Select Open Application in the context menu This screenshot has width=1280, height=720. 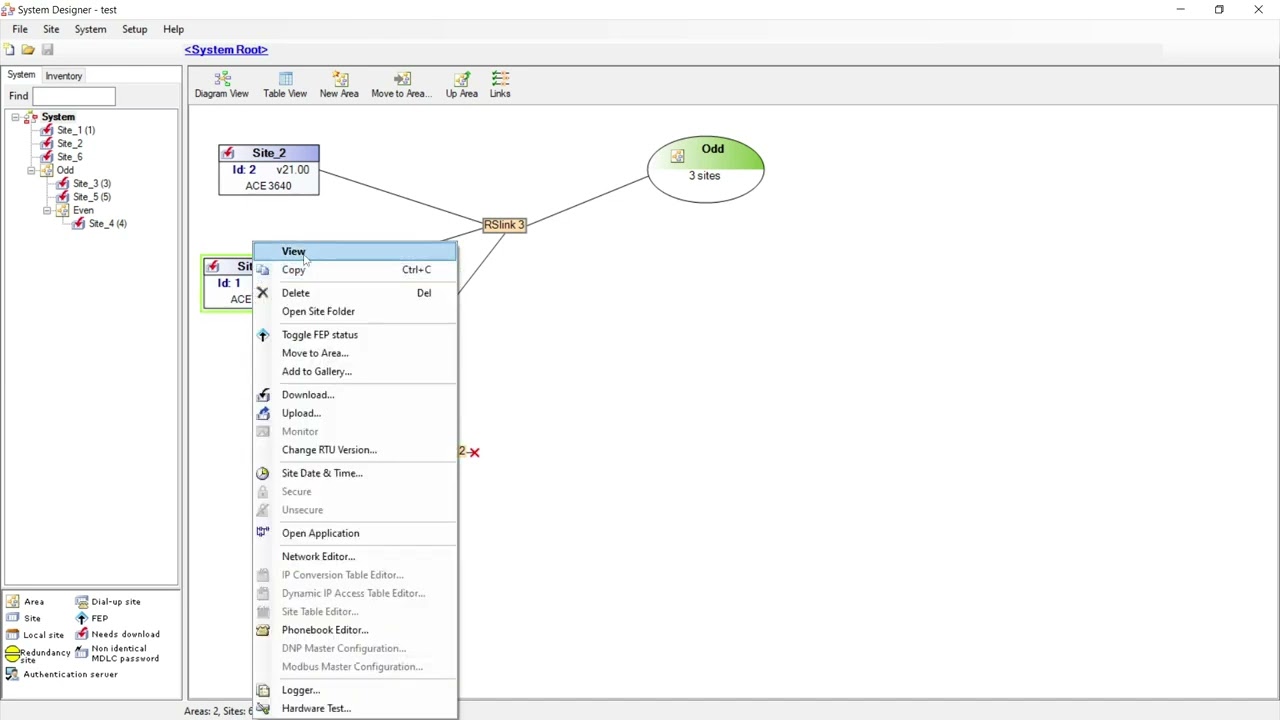pos(355,533)
